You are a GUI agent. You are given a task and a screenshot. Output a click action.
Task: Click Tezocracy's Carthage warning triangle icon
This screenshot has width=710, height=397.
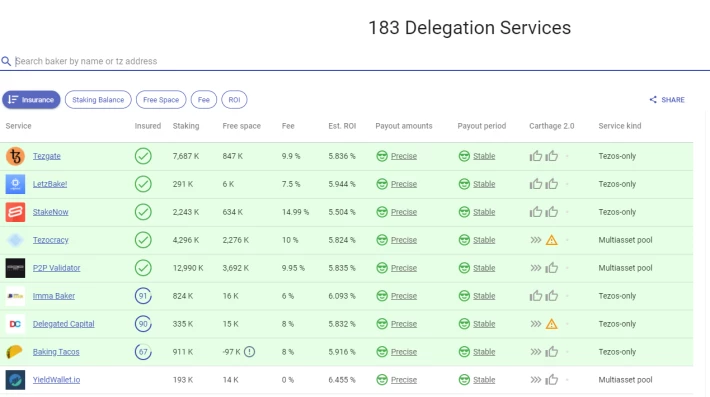[x=552, y=240]
